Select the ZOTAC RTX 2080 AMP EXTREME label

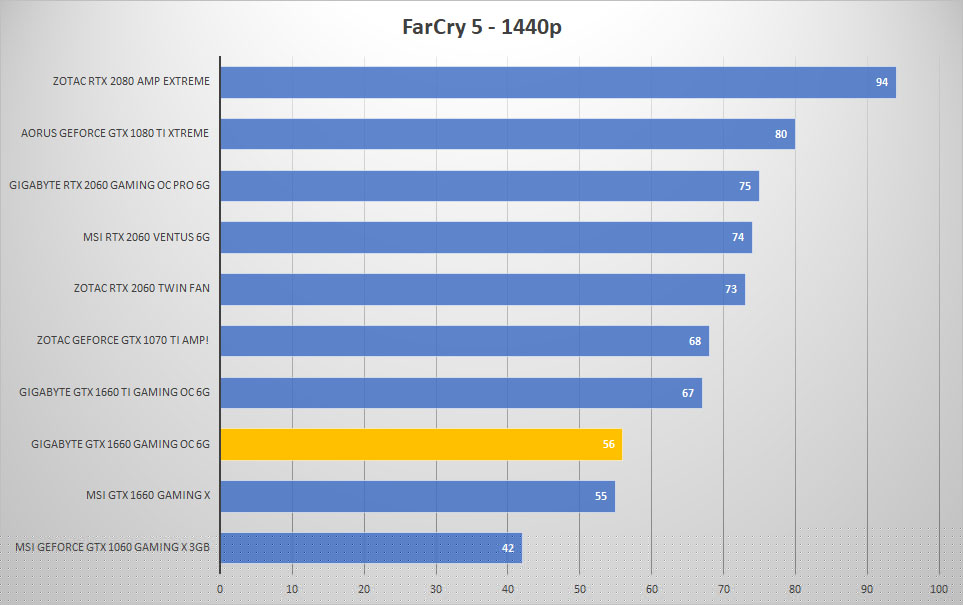click(131, 81)
